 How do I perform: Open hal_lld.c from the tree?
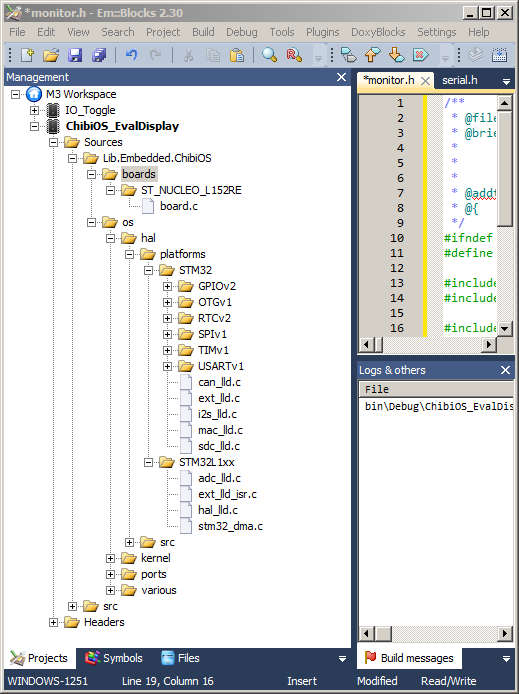(218, 510)
